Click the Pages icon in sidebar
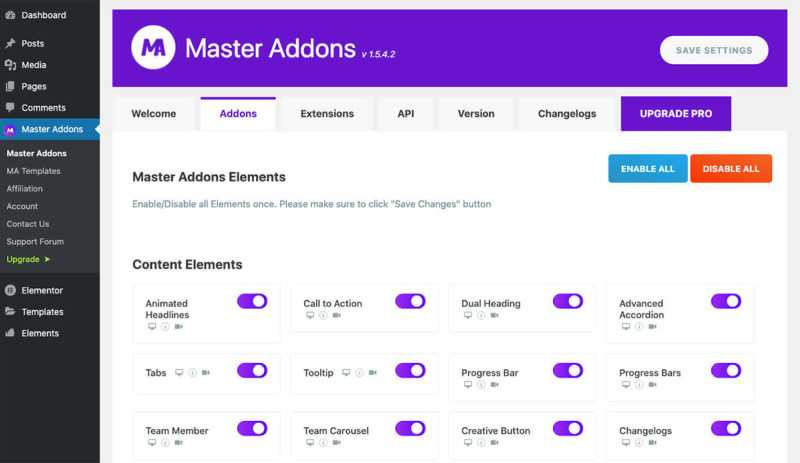Image resolution: width=800 pixels, height=463 pixels. tap(10, 86)
